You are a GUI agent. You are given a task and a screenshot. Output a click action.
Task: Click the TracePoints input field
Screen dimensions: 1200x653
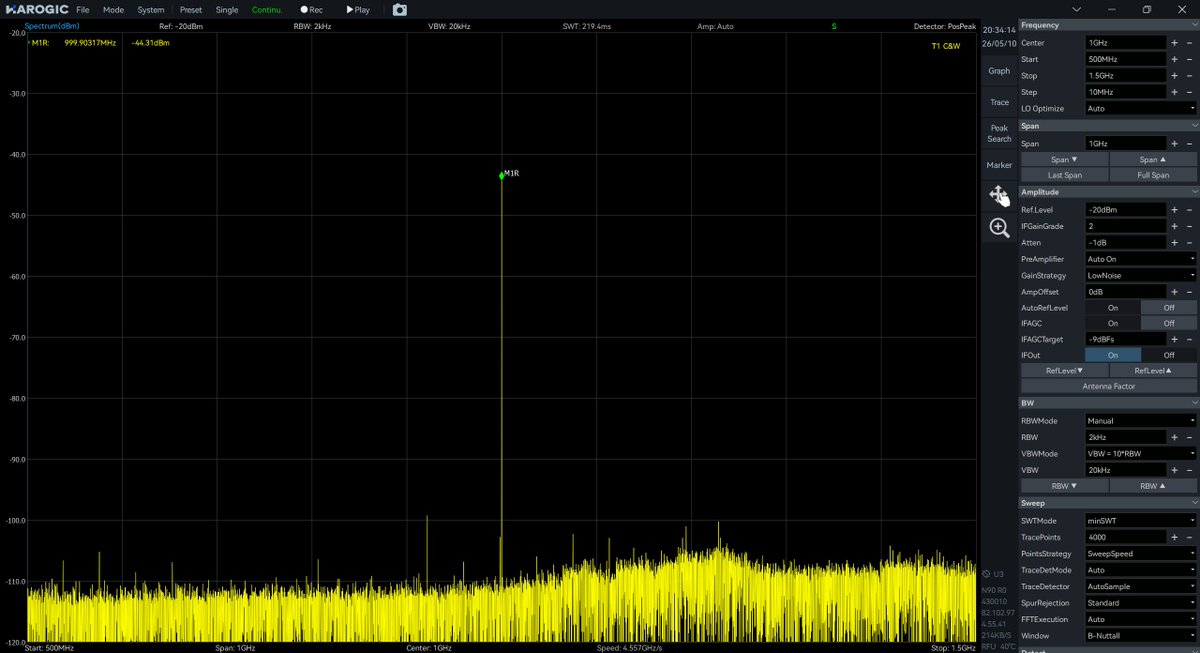[x=1125, y=537]
